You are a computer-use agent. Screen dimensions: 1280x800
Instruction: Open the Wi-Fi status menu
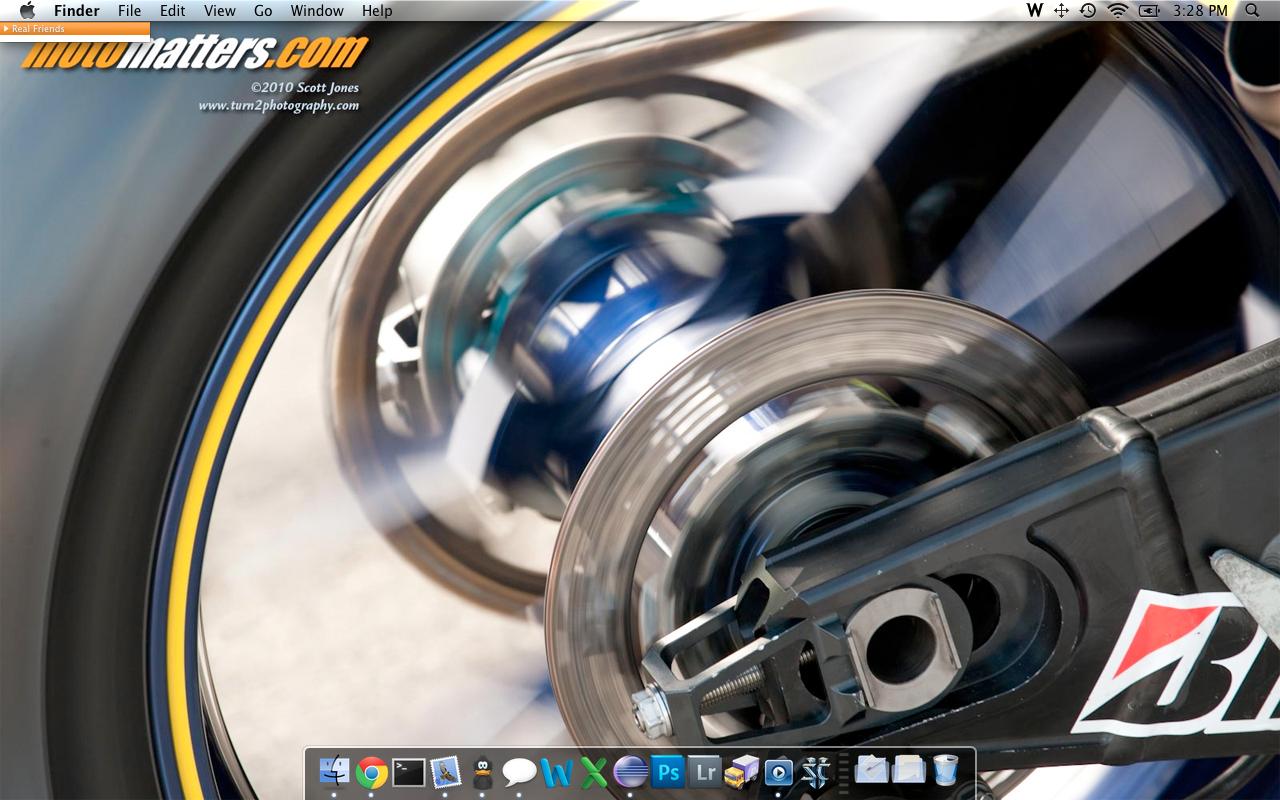[1118, 11]
